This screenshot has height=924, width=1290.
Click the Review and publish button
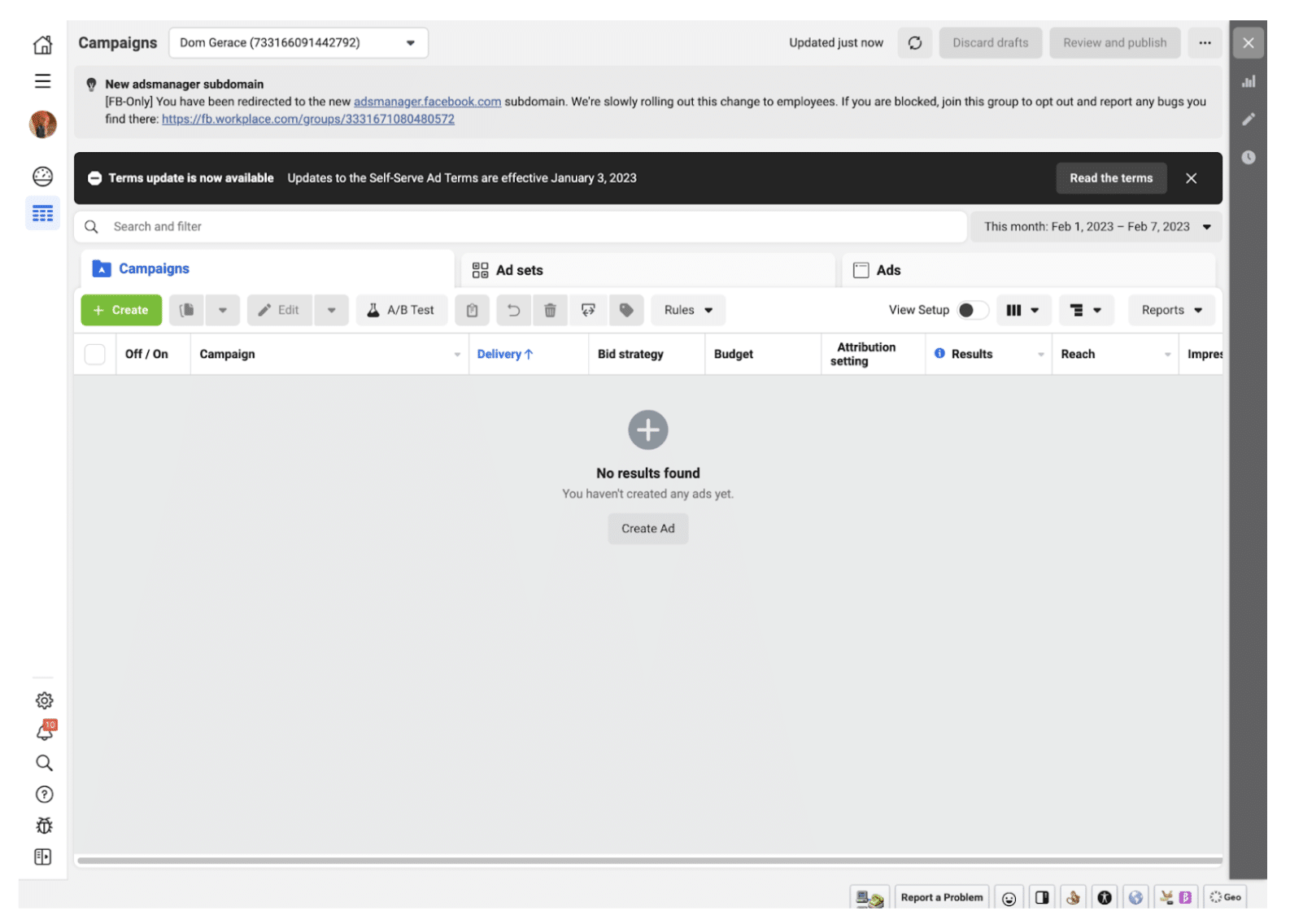[x=1115, y=43]
